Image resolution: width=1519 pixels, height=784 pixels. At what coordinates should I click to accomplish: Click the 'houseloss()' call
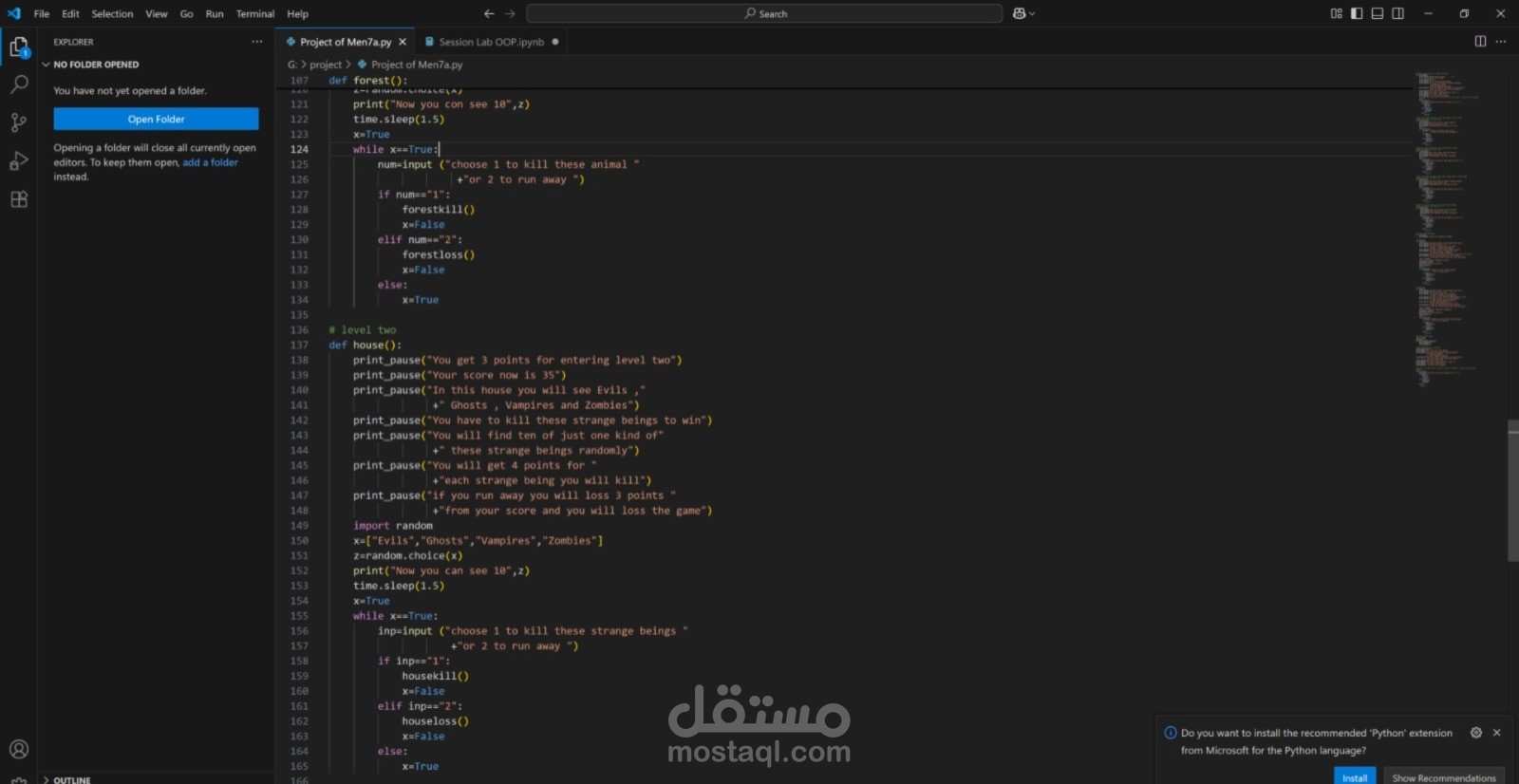point(435,721)
